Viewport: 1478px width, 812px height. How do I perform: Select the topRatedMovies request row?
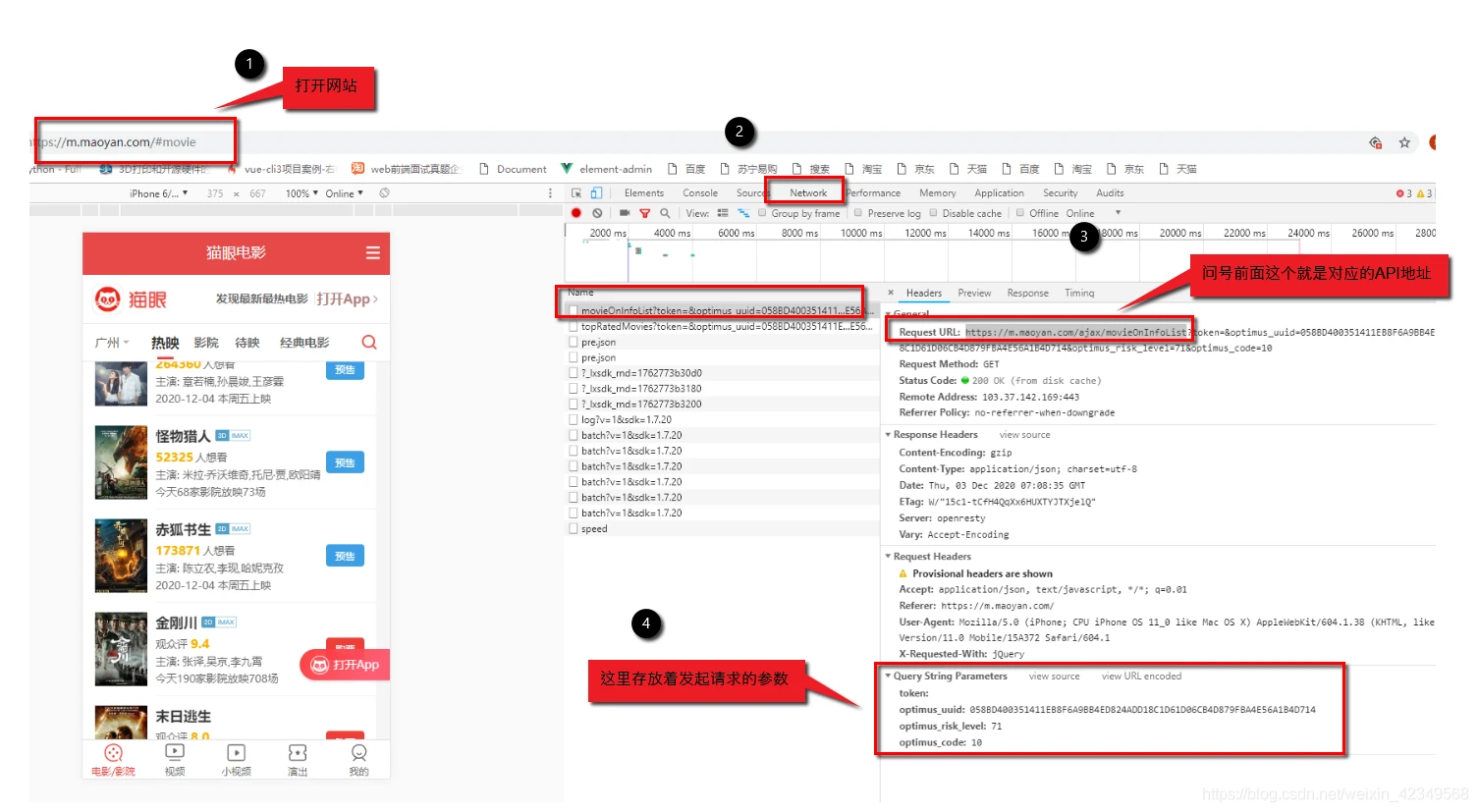[722, 327]
